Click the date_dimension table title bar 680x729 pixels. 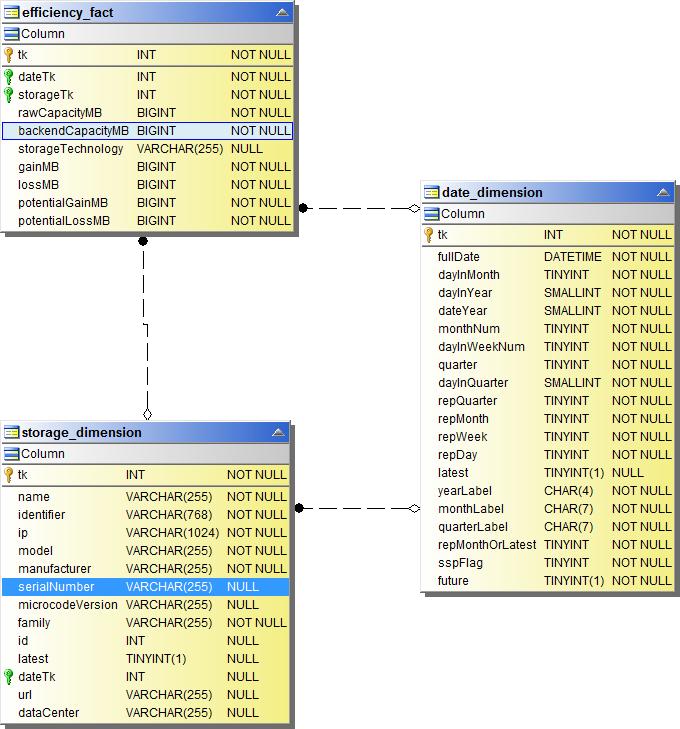(548, 192)
